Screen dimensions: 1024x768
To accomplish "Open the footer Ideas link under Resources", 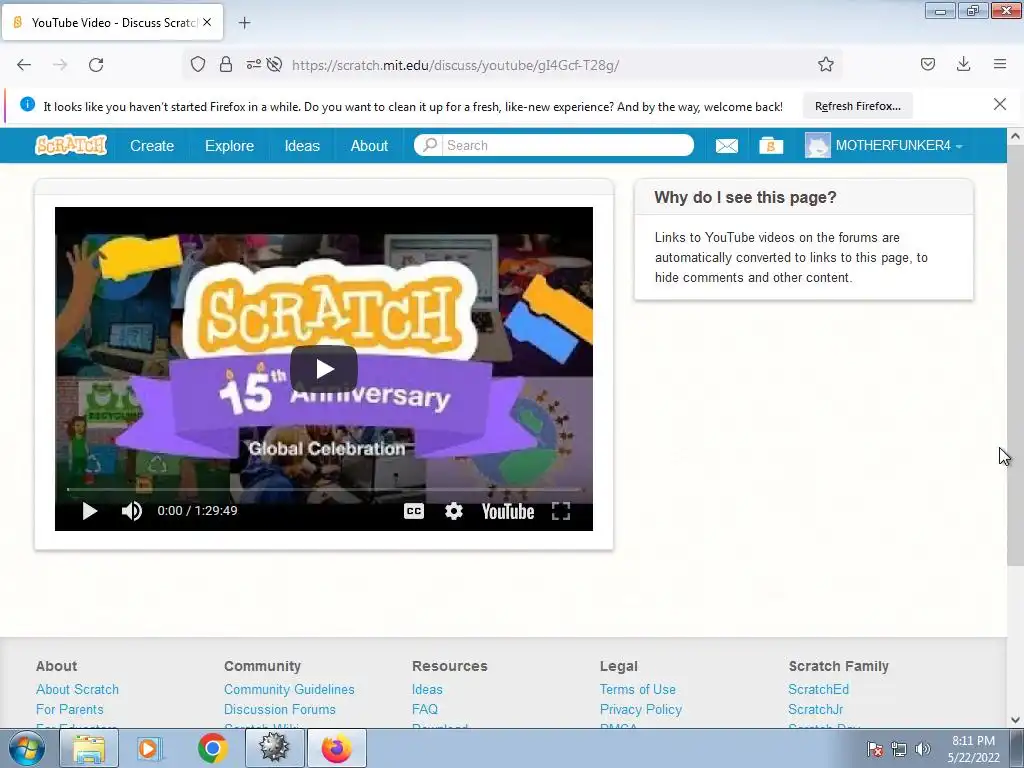I will (427, 690).
